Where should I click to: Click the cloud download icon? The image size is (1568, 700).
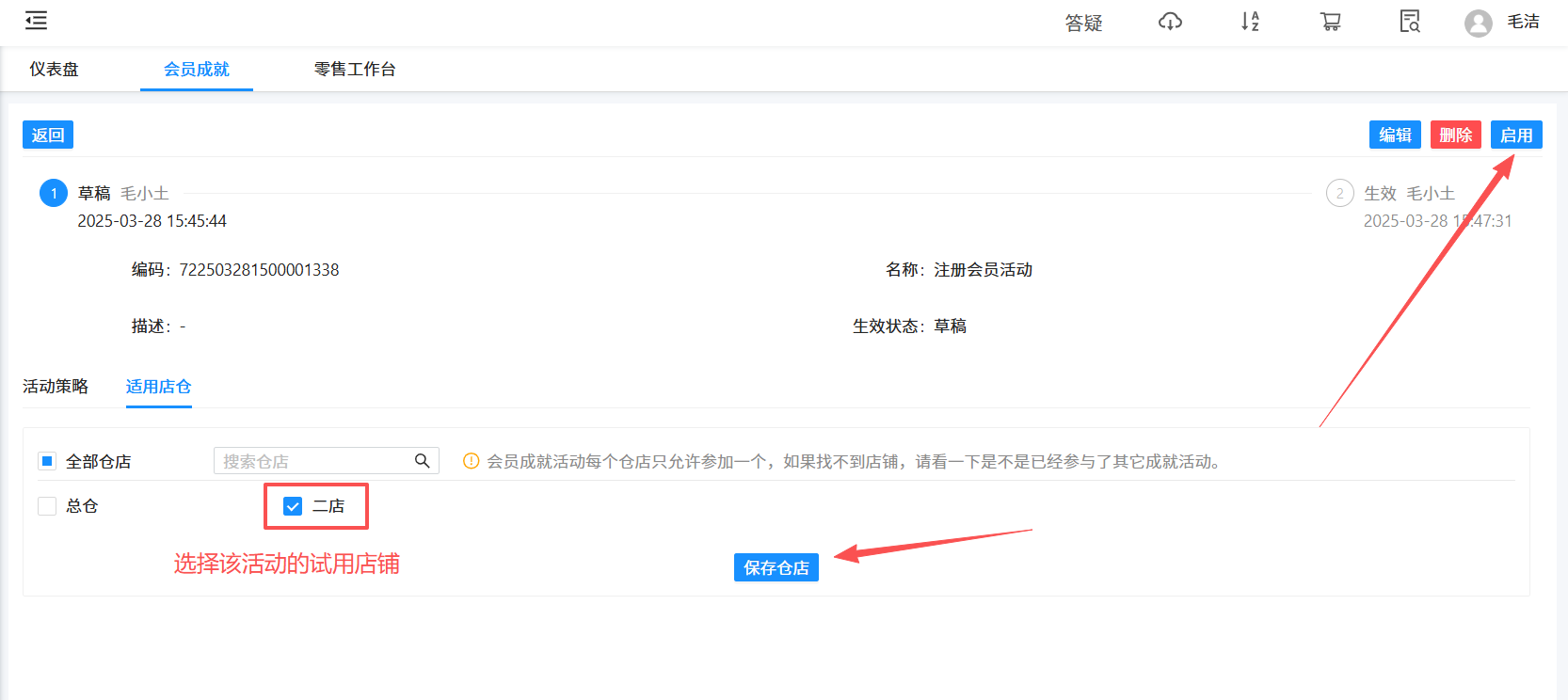click(x=1170, y=22)
